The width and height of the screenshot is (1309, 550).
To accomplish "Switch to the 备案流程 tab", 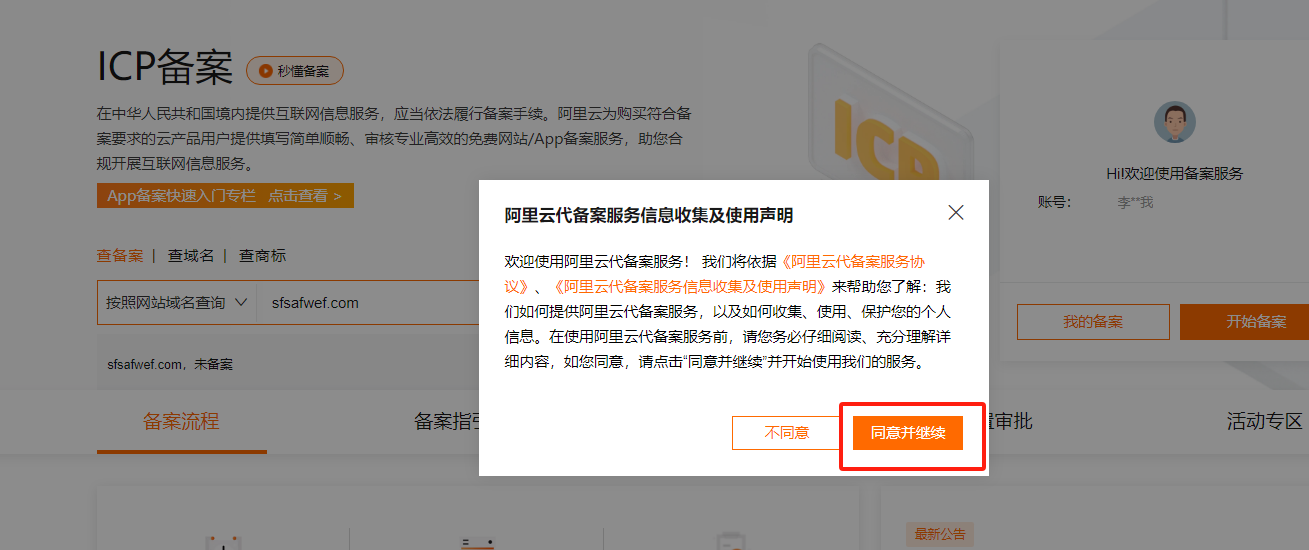I will [x=181, y=421].
